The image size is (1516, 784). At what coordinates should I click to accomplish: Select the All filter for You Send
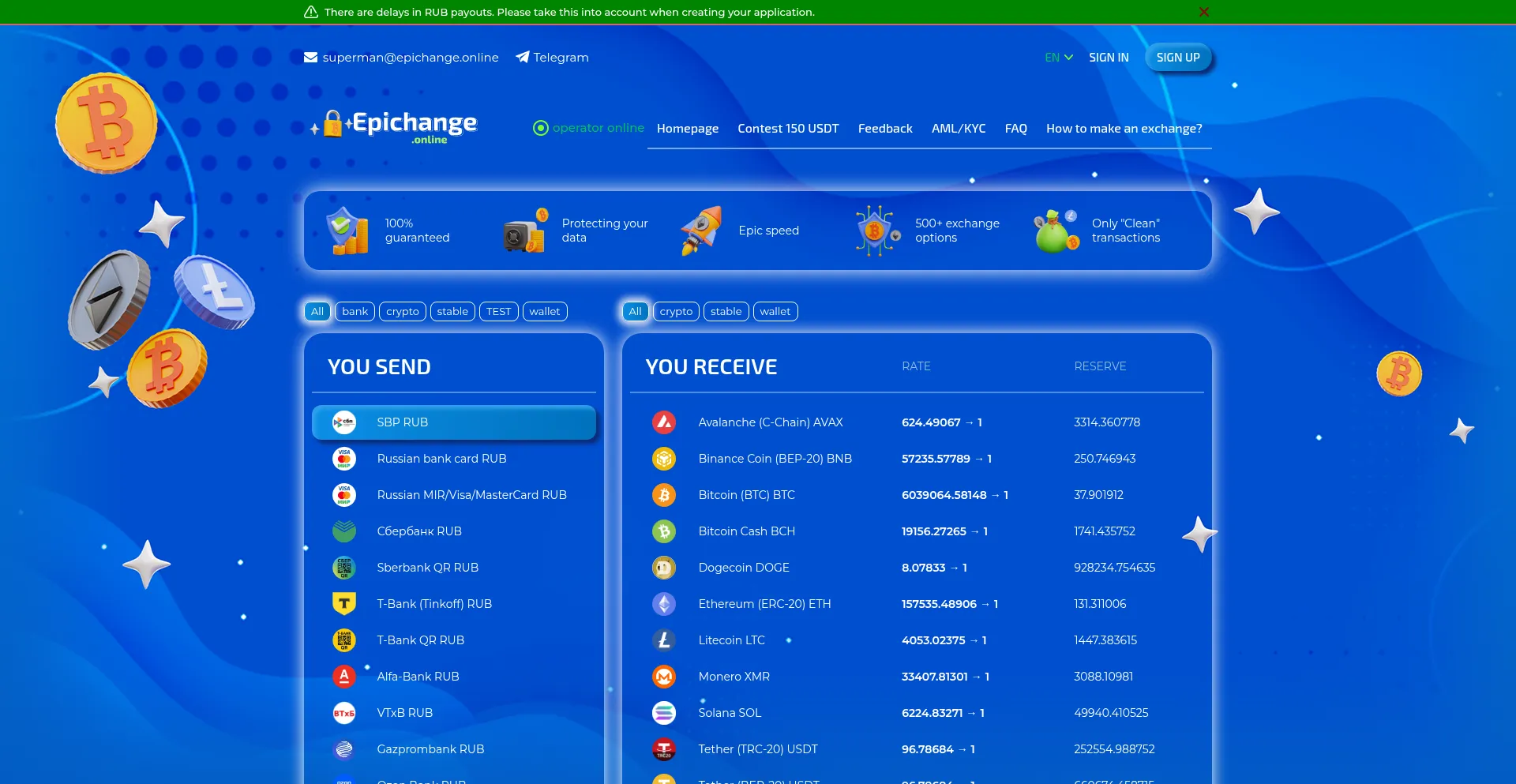pos(317,312)
